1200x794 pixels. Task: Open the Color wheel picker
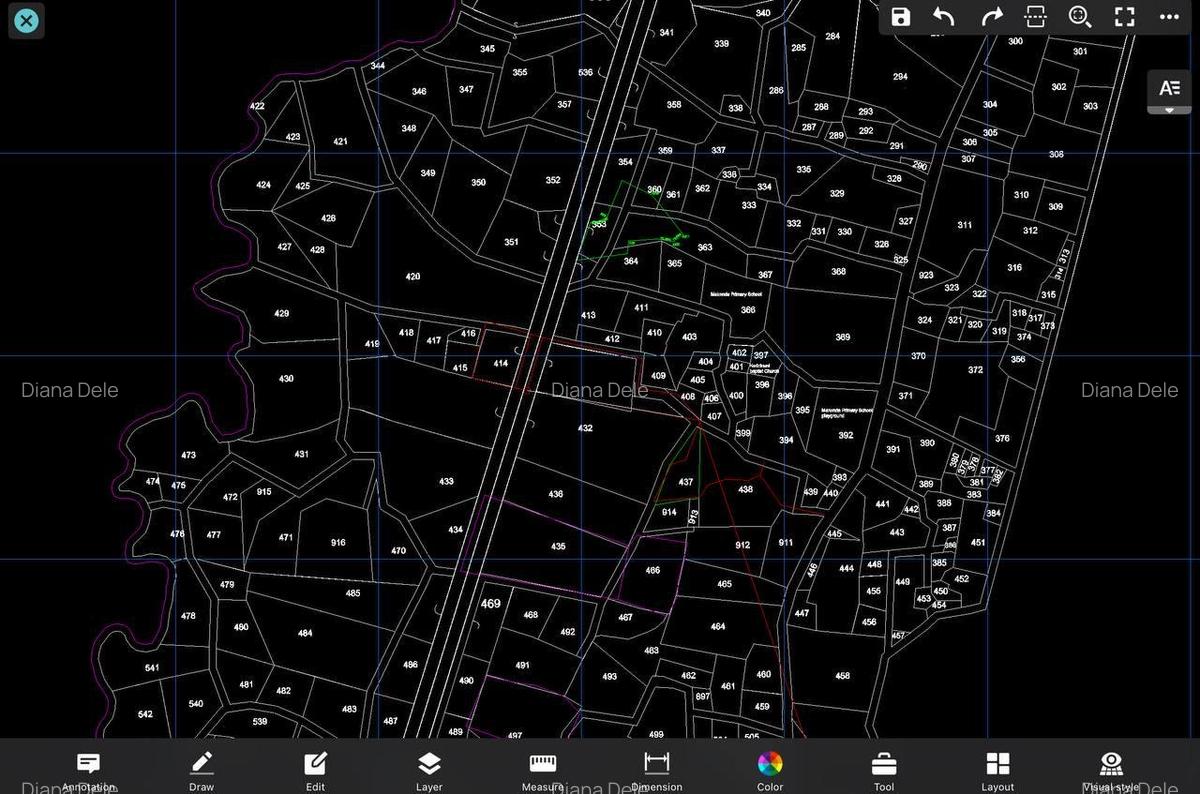pos(770,771)
